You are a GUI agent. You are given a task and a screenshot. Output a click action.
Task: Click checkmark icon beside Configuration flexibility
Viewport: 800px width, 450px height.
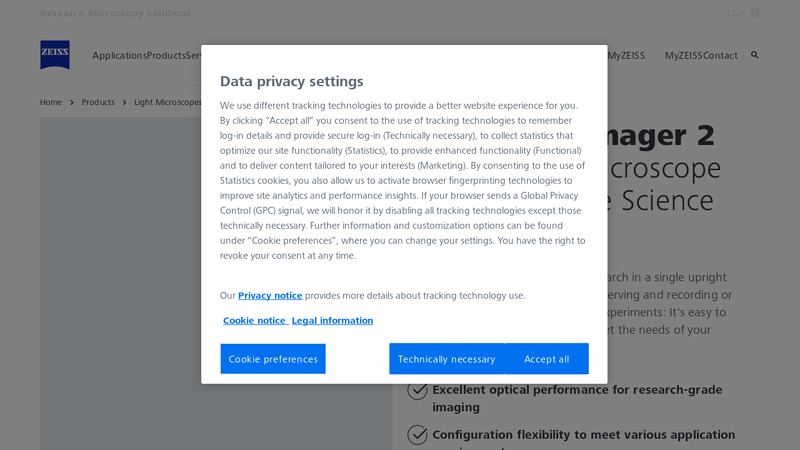[x=418, y=435]
